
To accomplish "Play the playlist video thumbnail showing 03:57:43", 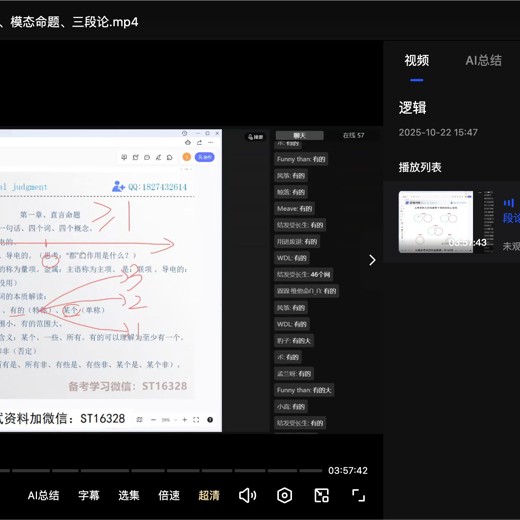I will point(446,222).
